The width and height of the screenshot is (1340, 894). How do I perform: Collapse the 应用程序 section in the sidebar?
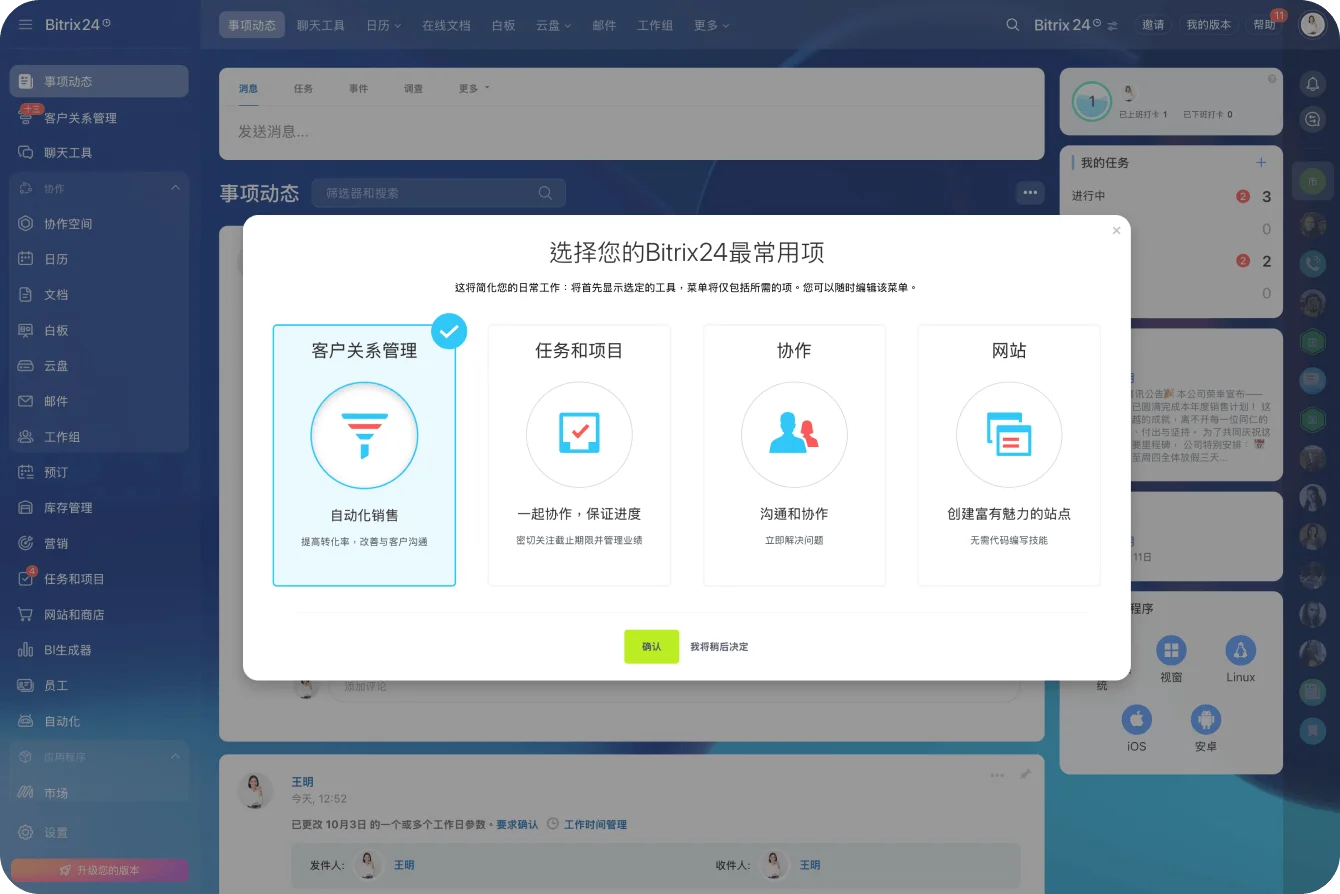click(175, 757)
